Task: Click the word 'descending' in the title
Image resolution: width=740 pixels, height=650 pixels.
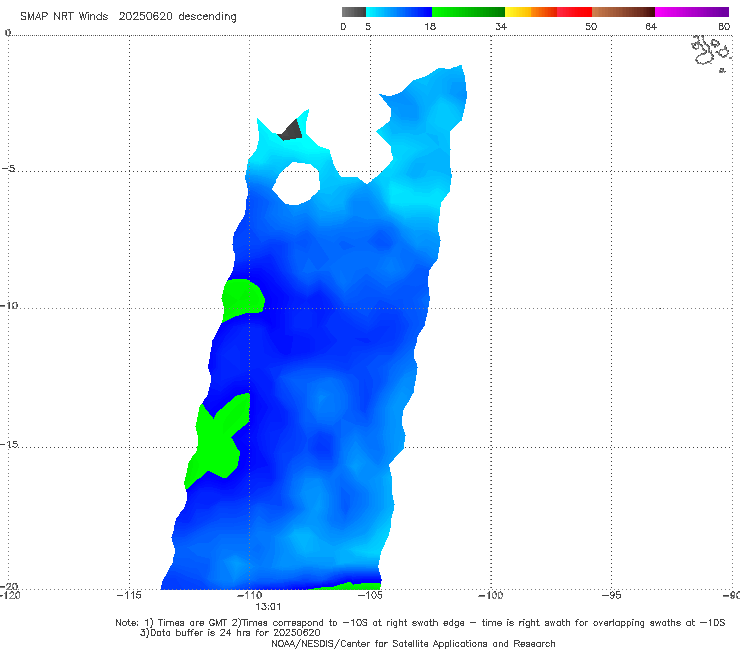Action: tap(208, 17)
